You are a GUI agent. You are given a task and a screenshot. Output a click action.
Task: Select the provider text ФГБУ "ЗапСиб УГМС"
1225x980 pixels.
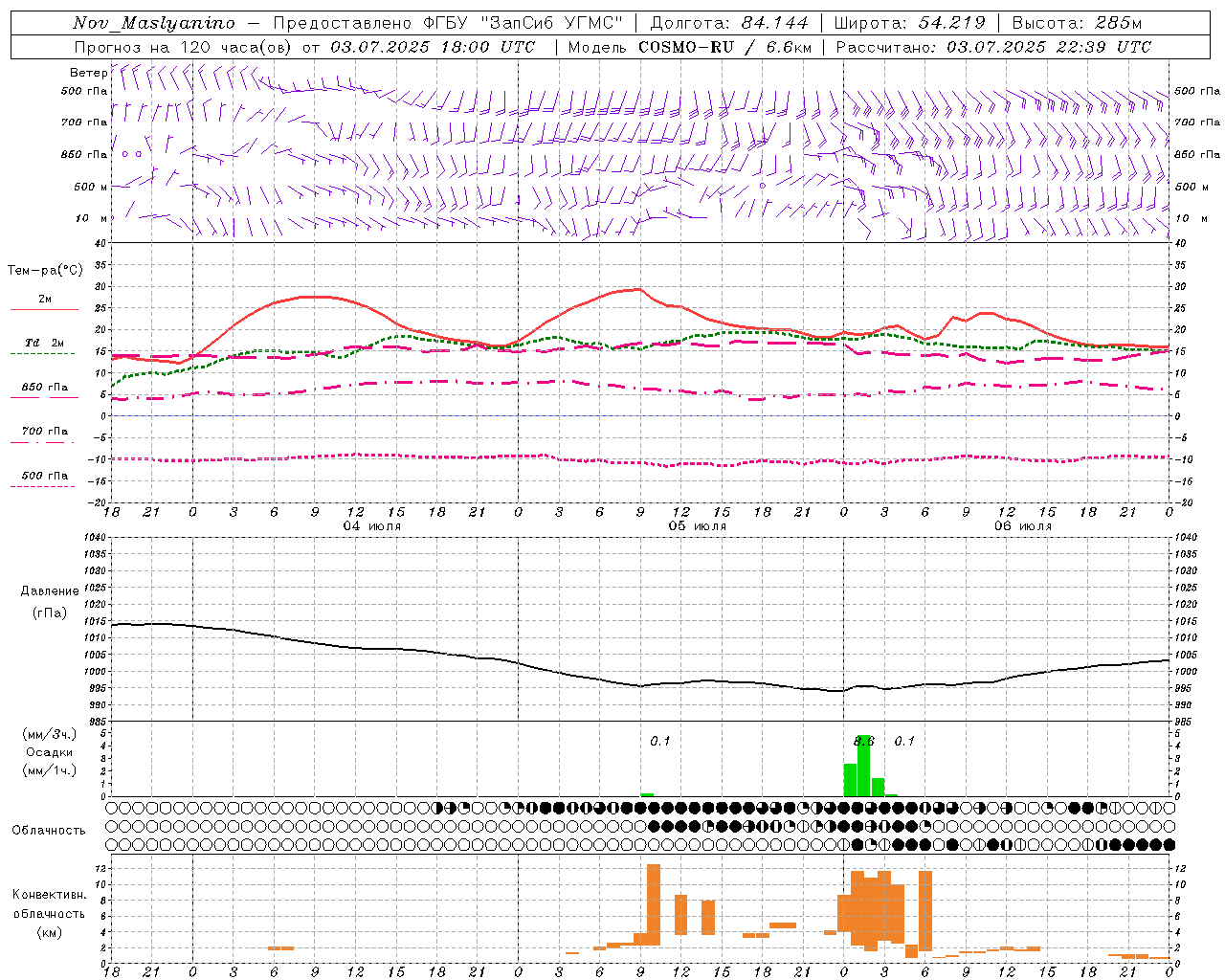tap(522, 23)
